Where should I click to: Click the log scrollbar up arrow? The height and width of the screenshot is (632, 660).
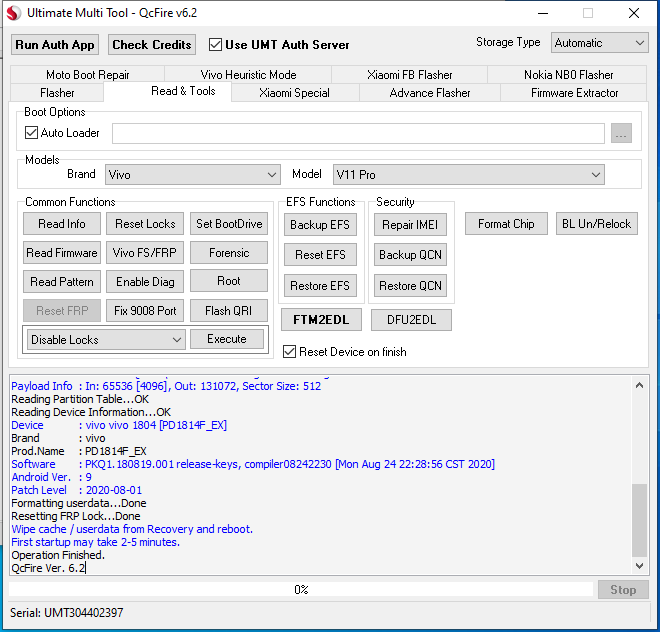pyautogui.click(x=639, y=385)
